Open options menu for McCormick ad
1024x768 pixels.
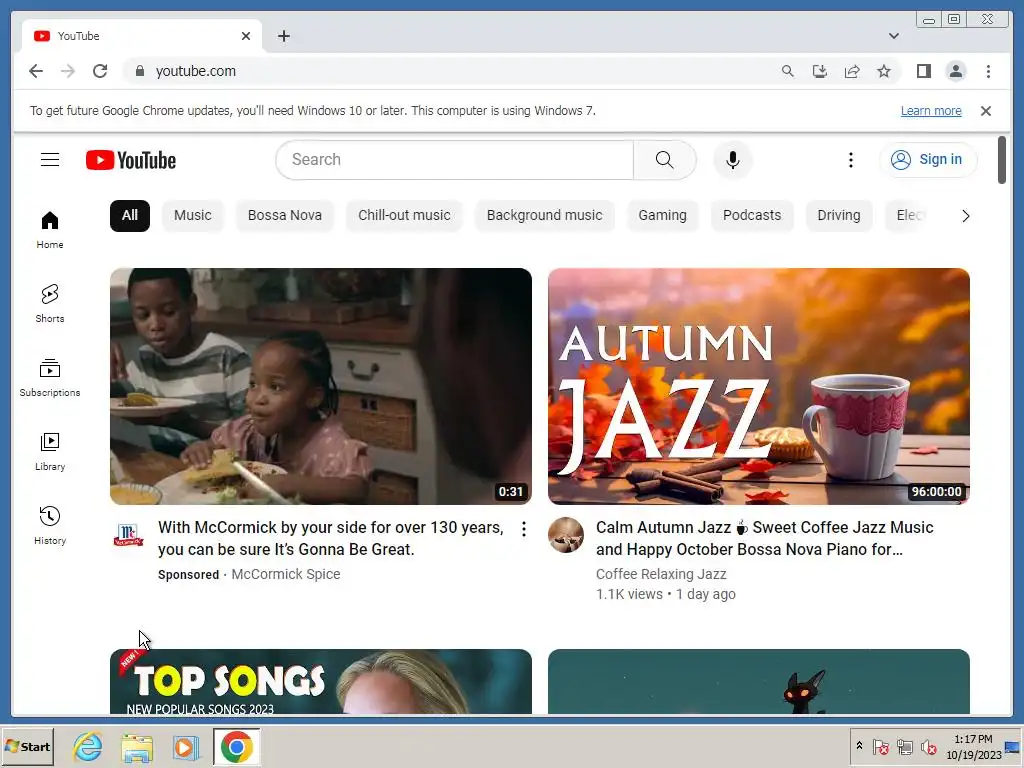coord(524,529)
